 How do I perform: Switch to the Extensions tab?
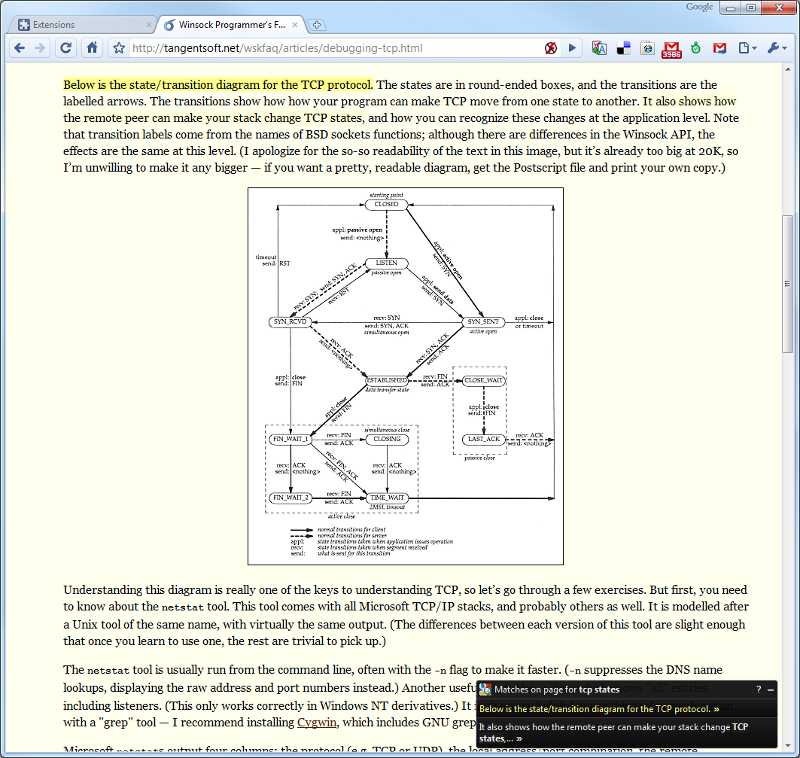tap(84, 24)
